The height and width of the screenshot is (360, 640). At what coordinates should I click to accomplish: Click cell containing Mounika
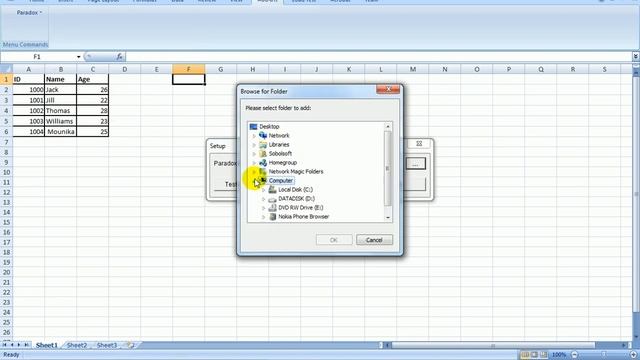[60, 131]
